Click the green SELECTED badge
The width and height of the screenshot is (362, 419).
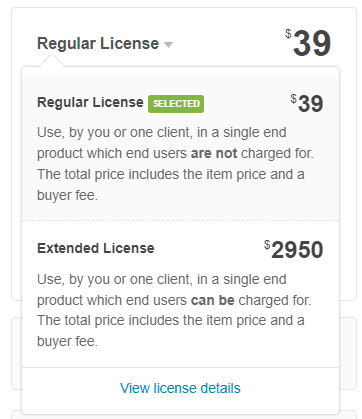(x=176, y=104)
